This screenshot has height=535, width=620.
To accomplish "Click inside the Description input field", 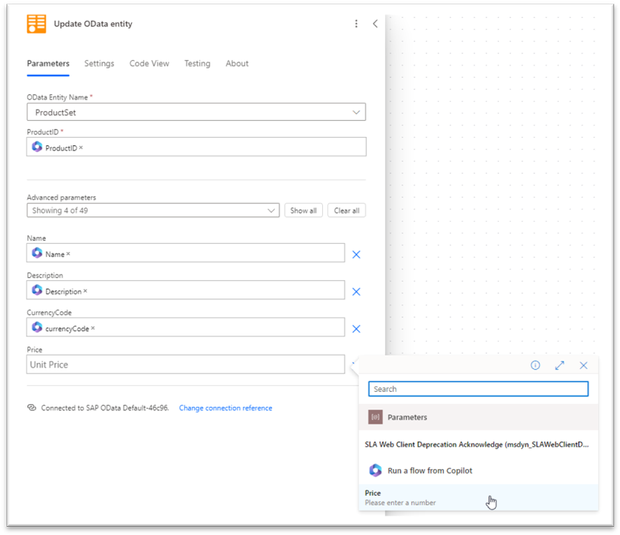I will 185,290.
